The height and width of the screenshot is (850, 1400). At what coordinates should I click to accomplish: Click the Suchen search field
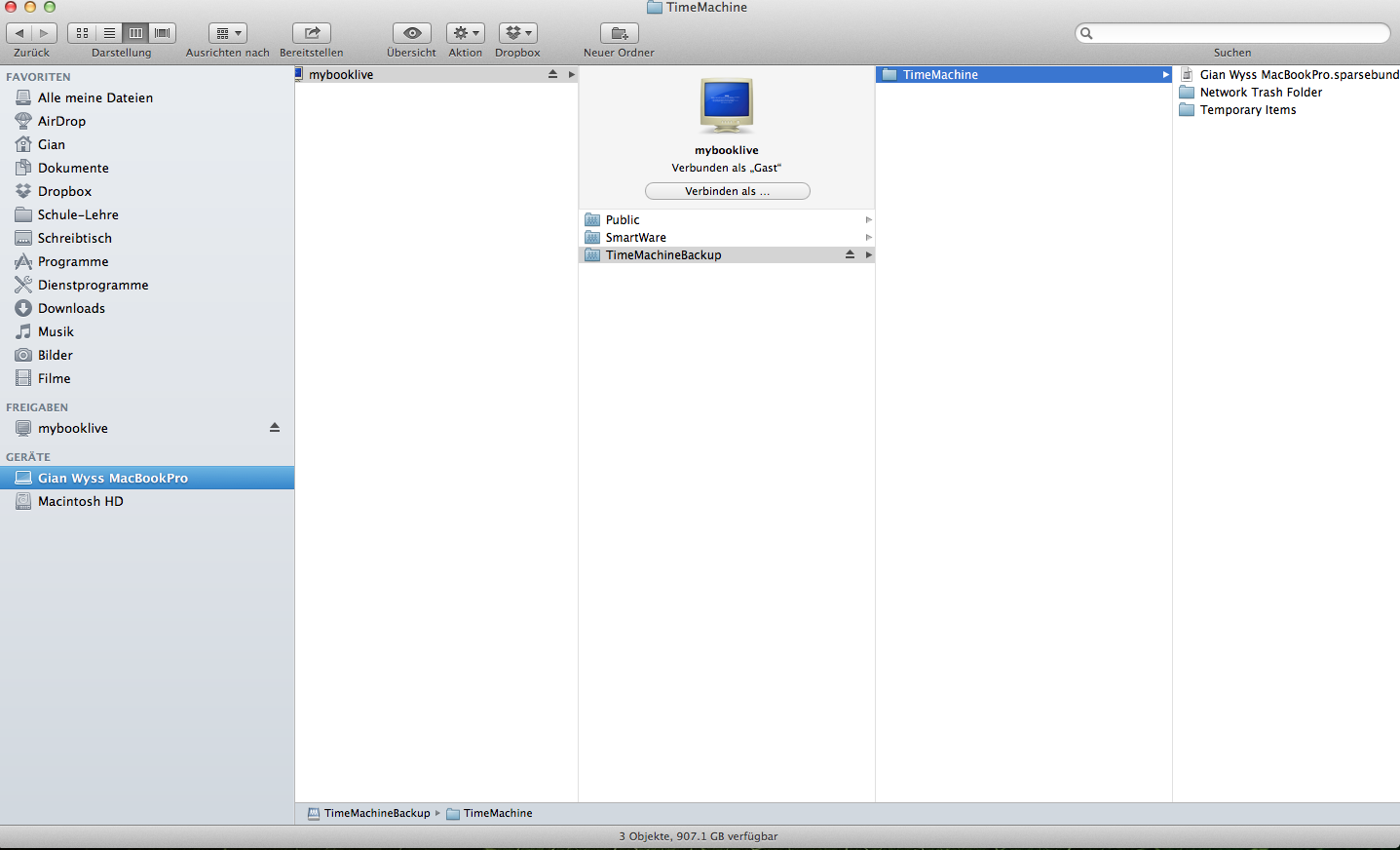coord(1232,33)
